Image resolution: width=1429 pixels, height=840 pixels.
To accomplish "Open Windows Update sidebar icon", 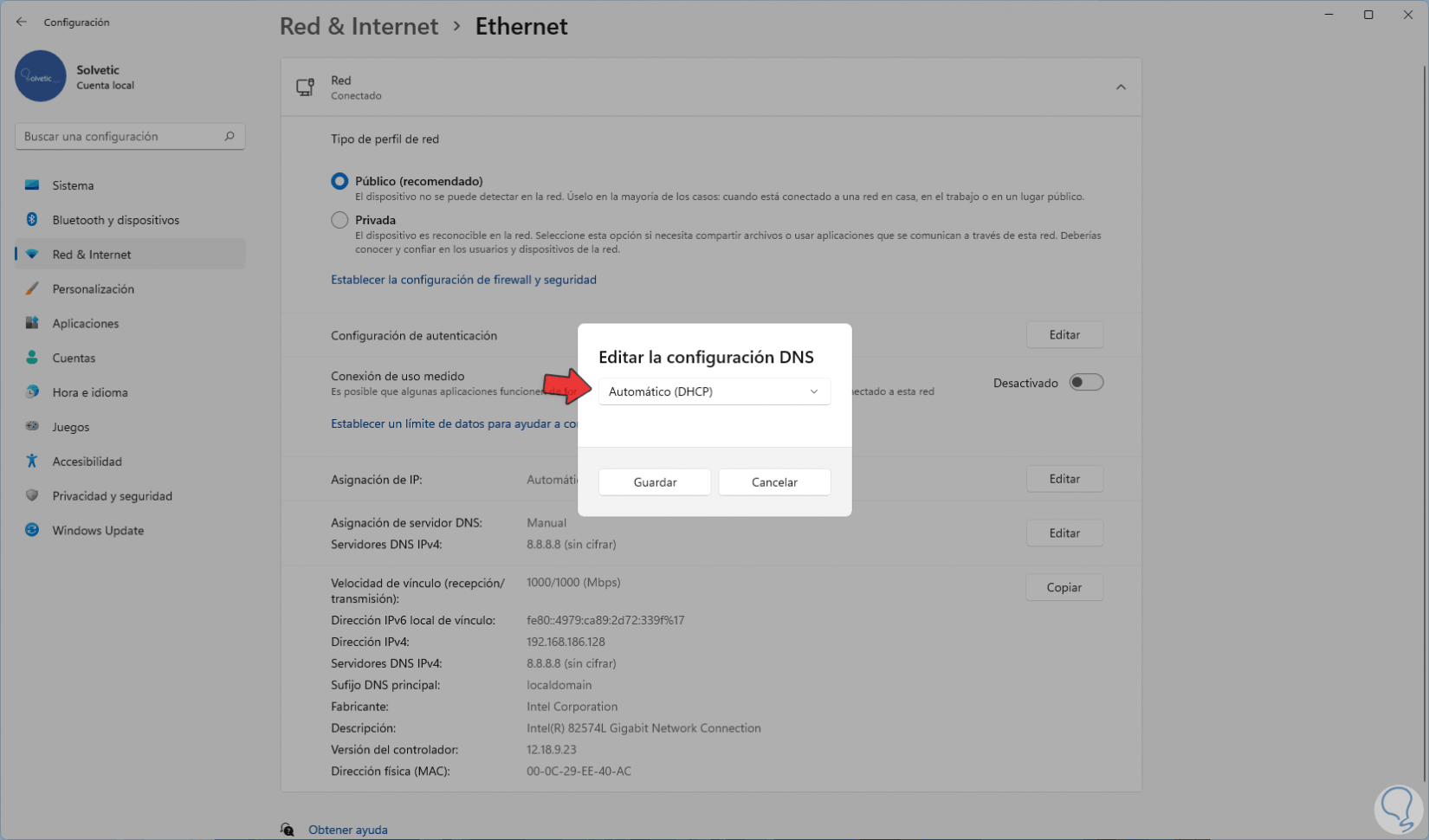I will coord(32,530).
